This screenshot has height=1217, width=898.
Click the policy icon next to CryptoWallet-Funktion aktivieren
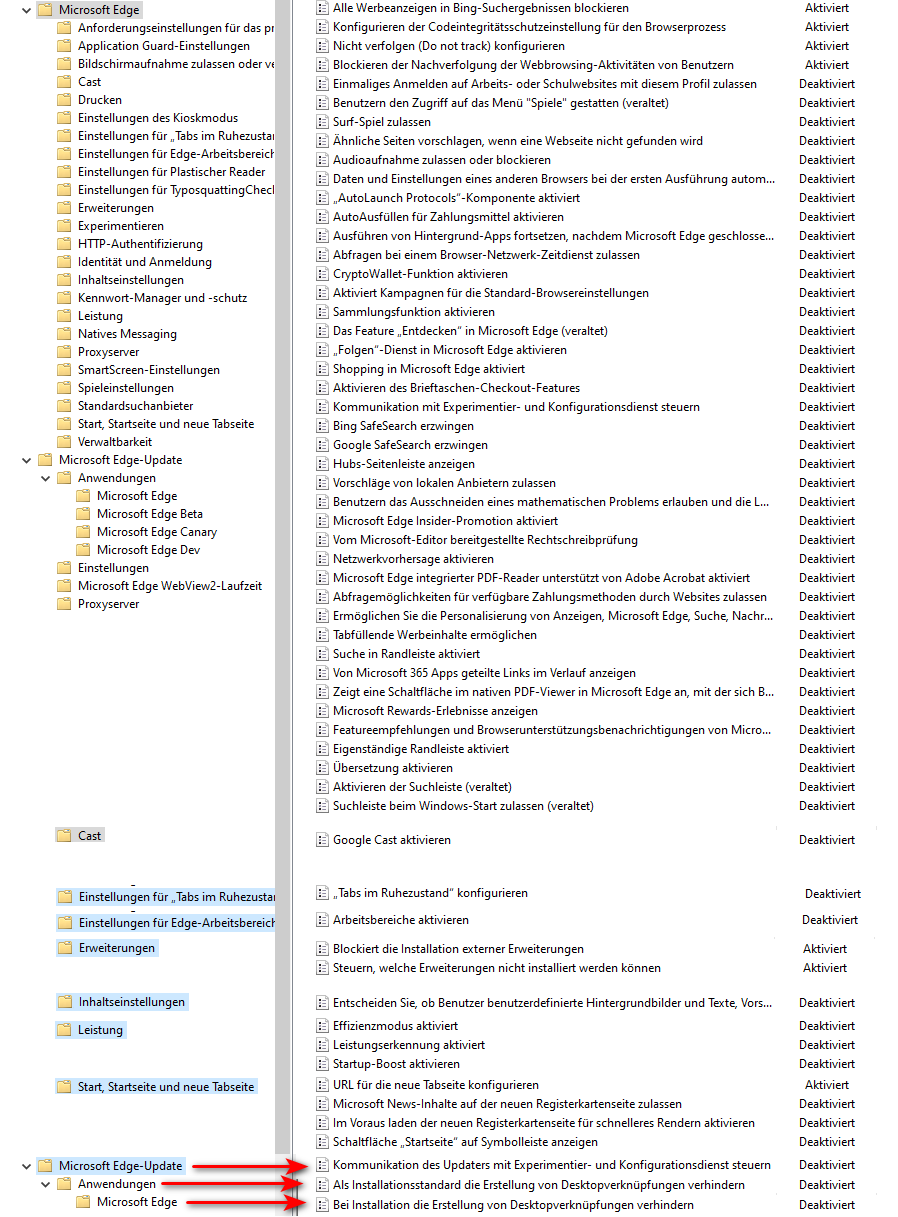(x=322, y=274)
